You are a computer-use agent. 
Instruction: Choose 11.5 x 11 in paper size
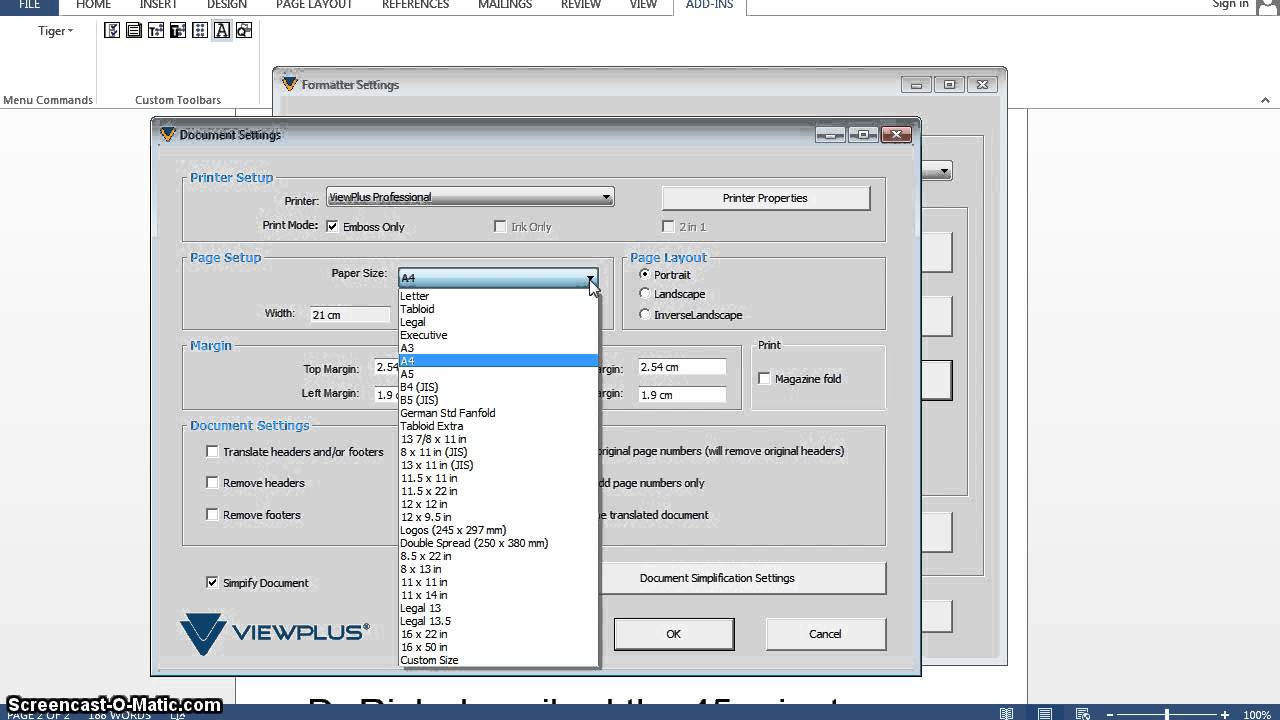coord(498,478)
